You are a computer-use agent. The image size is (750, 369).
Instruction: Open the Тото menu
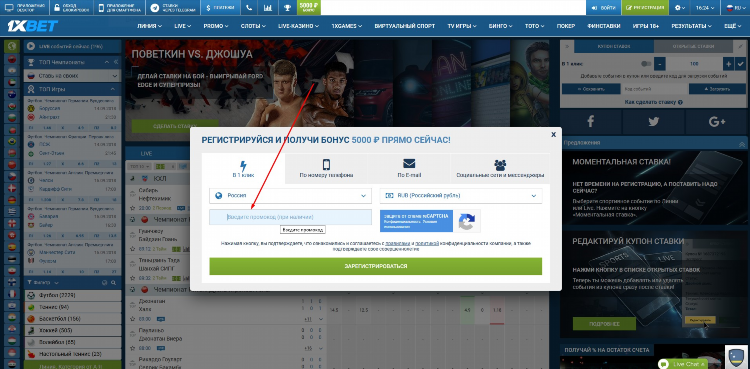click(x=535, y=26)
